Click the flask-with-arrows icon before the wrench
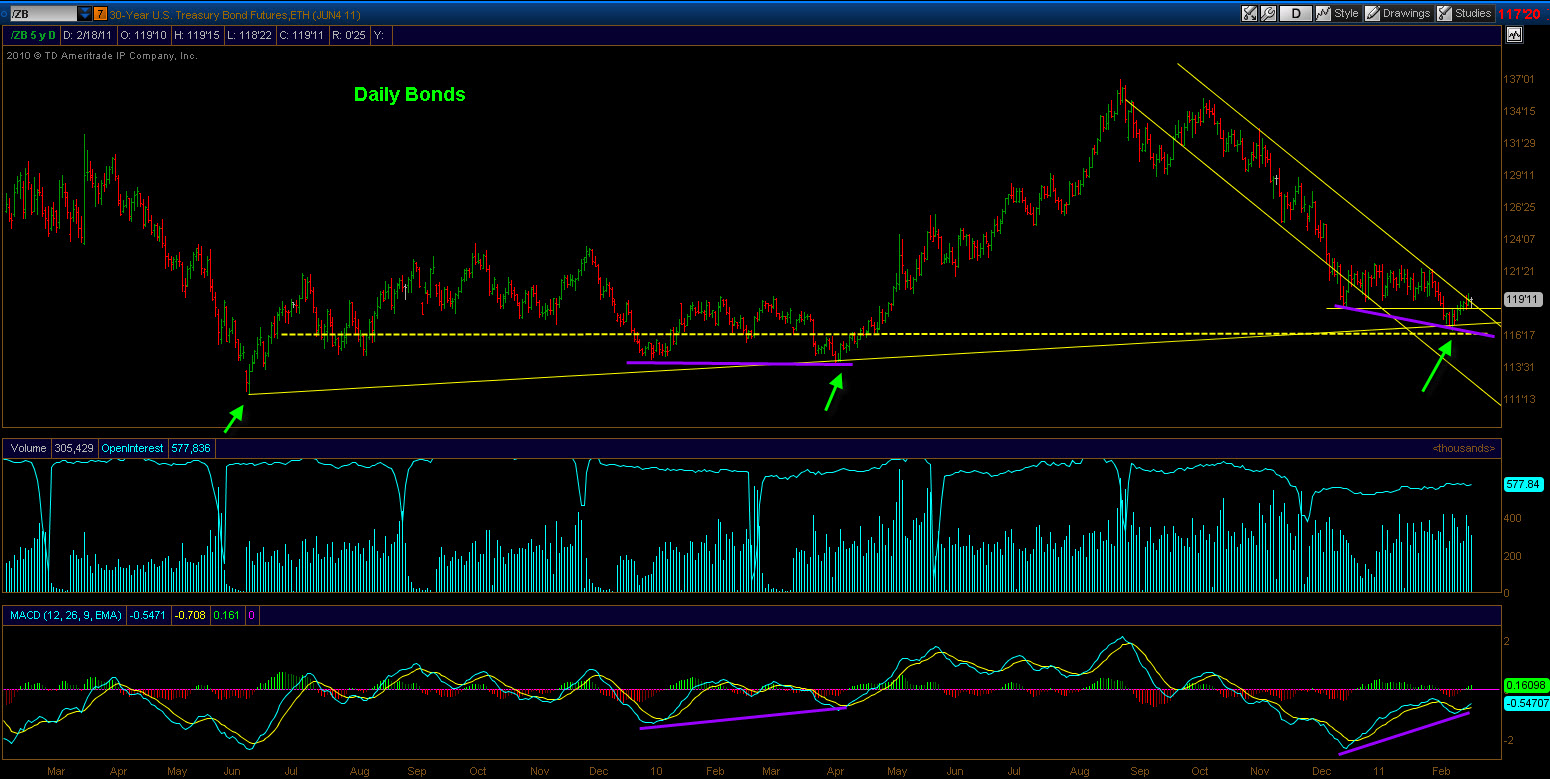The width and height of the screenshot is (1550, 779). click(1249, 14)
